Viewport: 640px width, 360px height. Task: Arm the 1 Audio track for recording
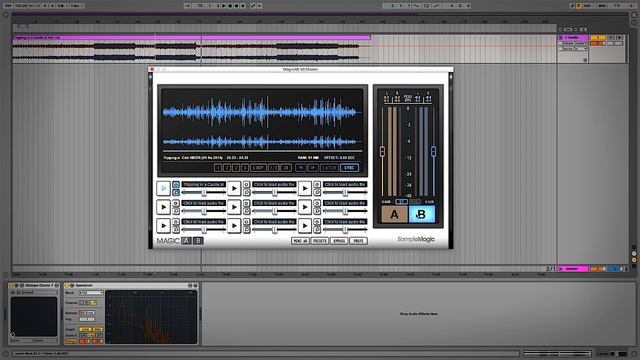[620, 38]
